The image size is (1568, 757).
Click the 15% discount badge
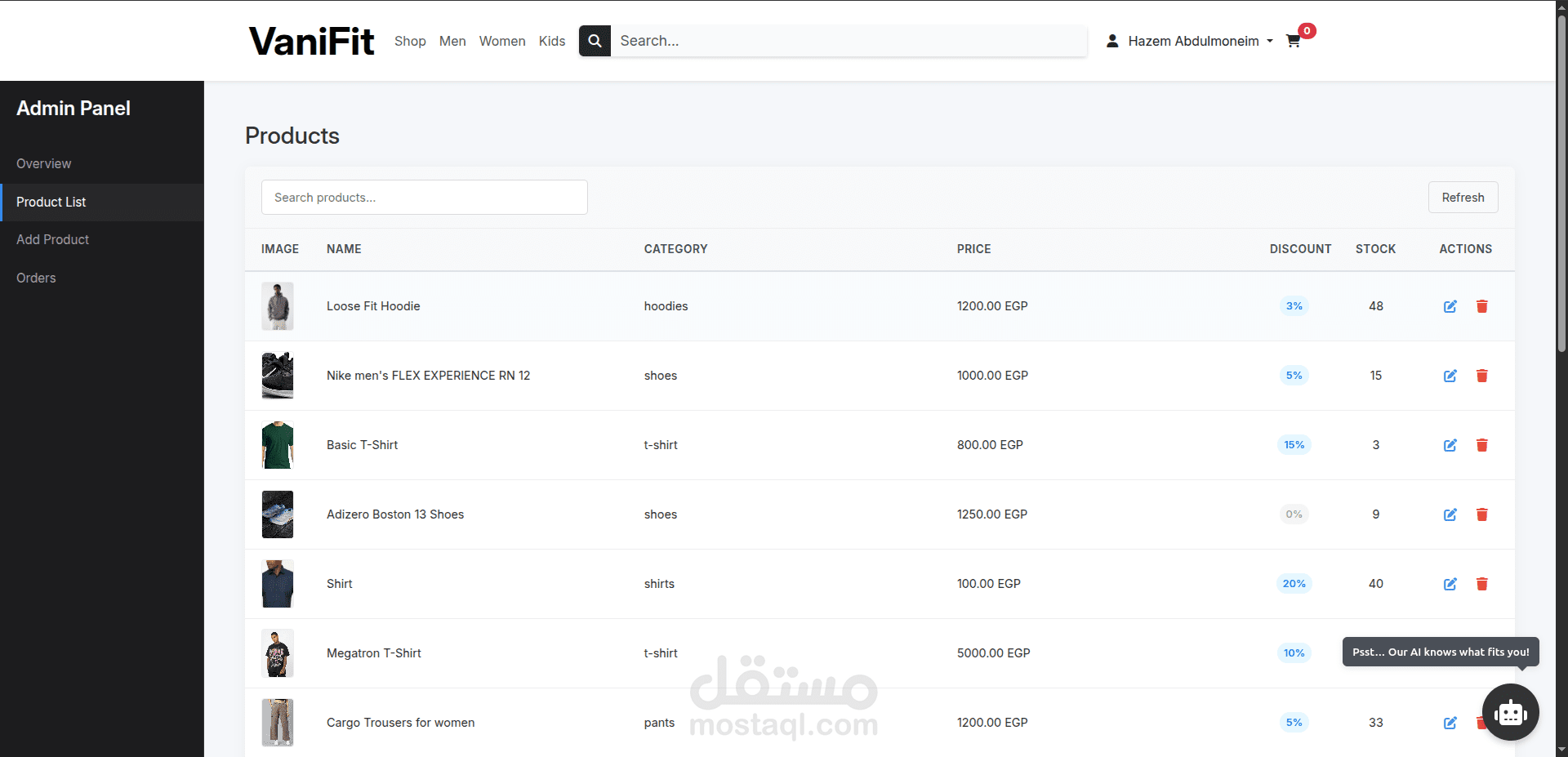coord(1294,445)
